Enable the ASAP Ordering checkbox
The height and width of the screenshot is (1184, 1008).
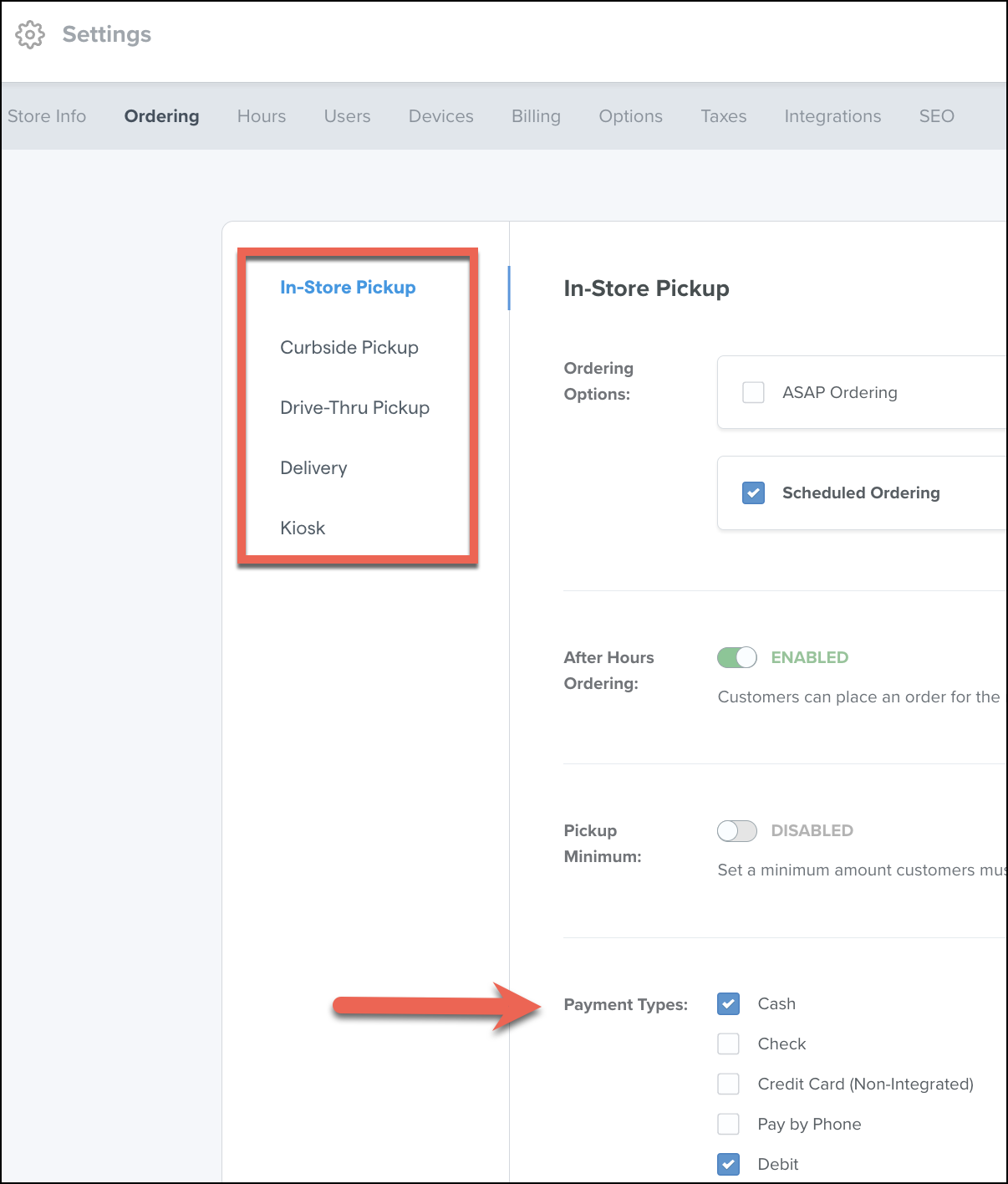pos(753,392)
